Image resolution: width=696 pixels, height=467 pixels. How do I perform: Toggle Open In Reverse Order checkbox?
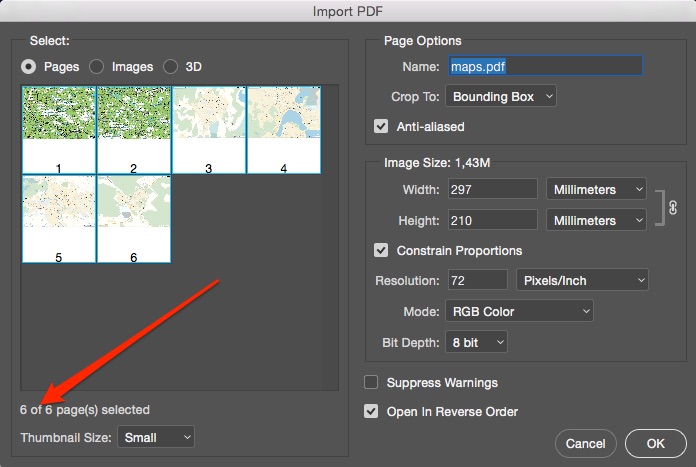coord(372,411)
